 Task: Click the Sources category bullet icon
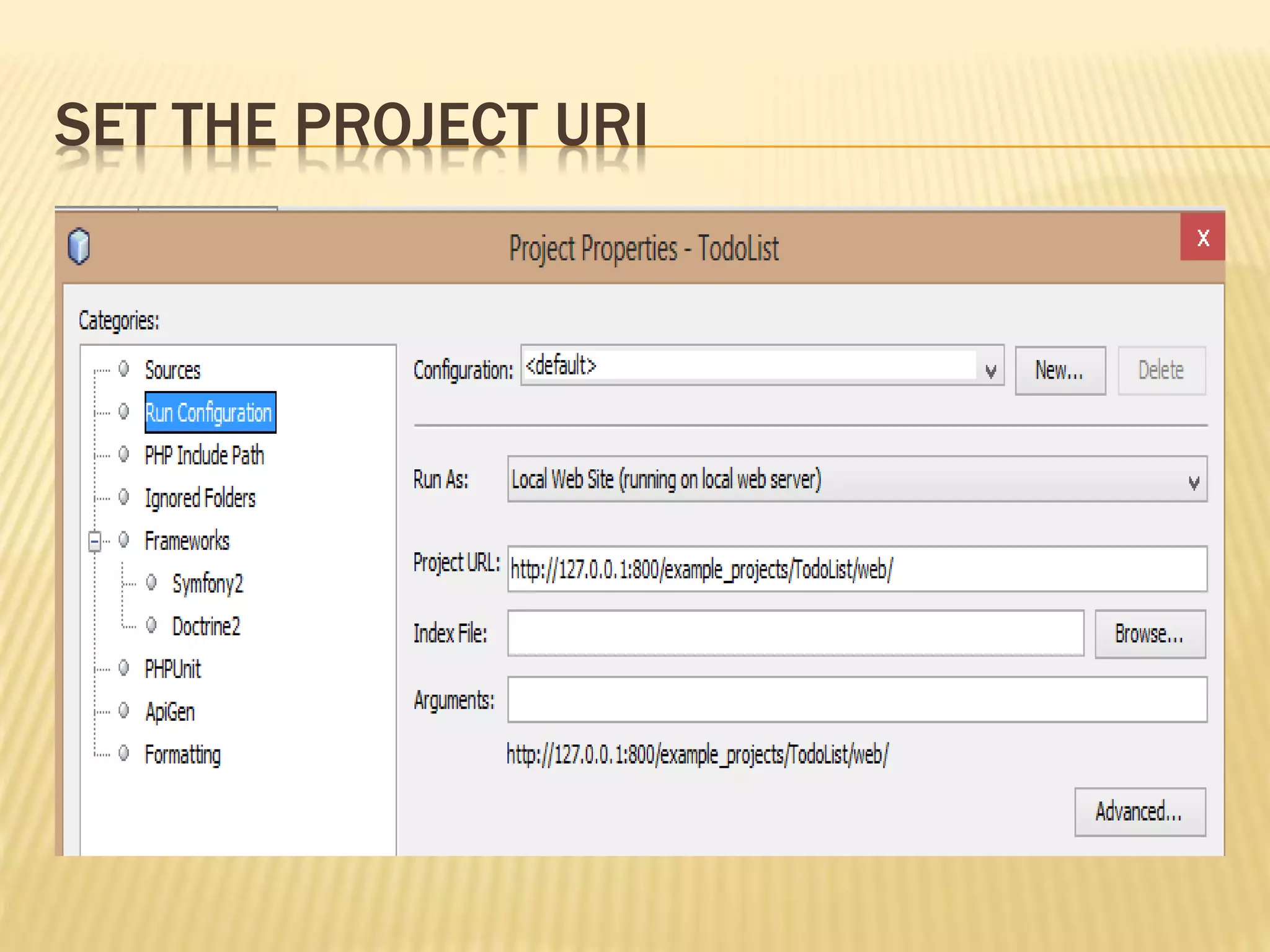124,369
